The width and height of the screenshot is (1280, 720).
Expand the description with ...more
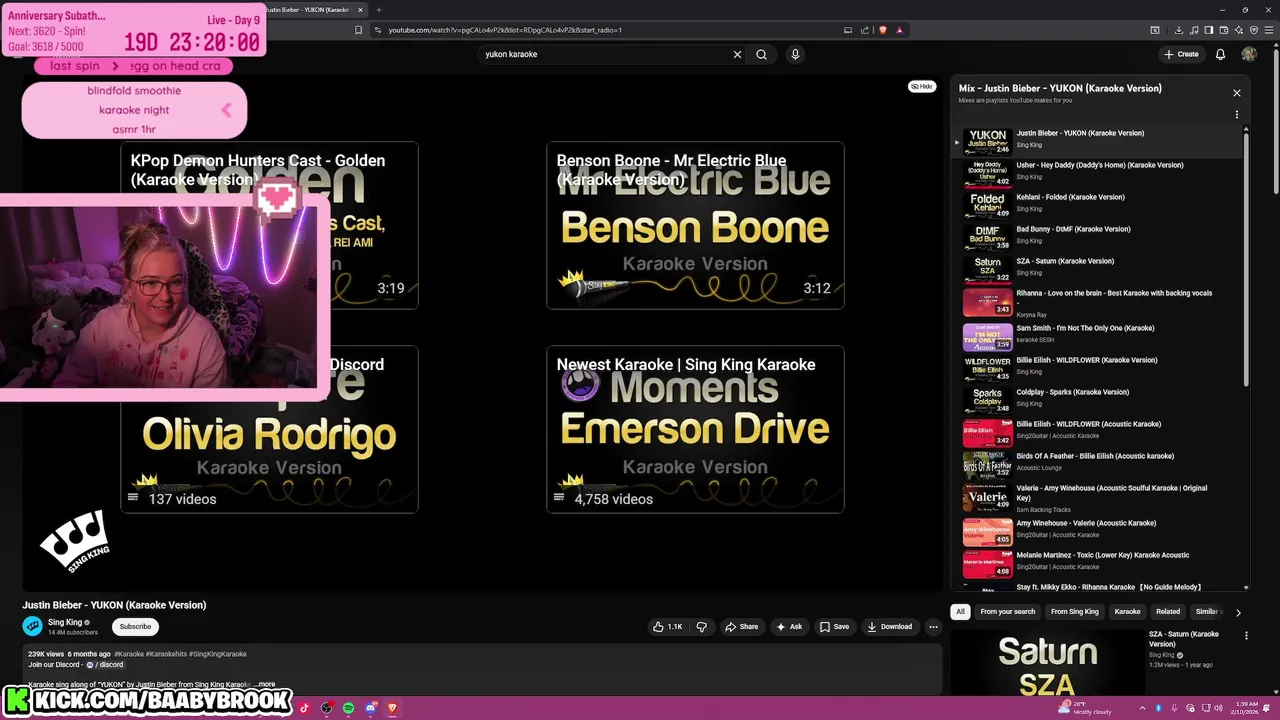[x=265, y=685]
